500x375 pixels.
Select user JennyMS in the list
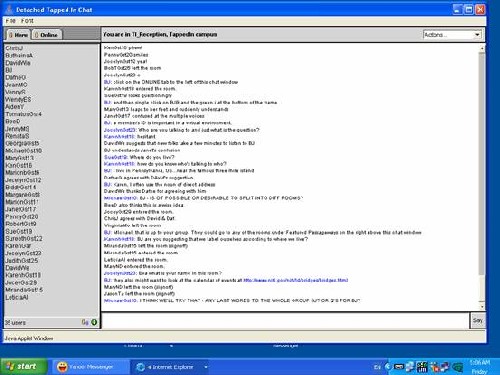point(17,129)
